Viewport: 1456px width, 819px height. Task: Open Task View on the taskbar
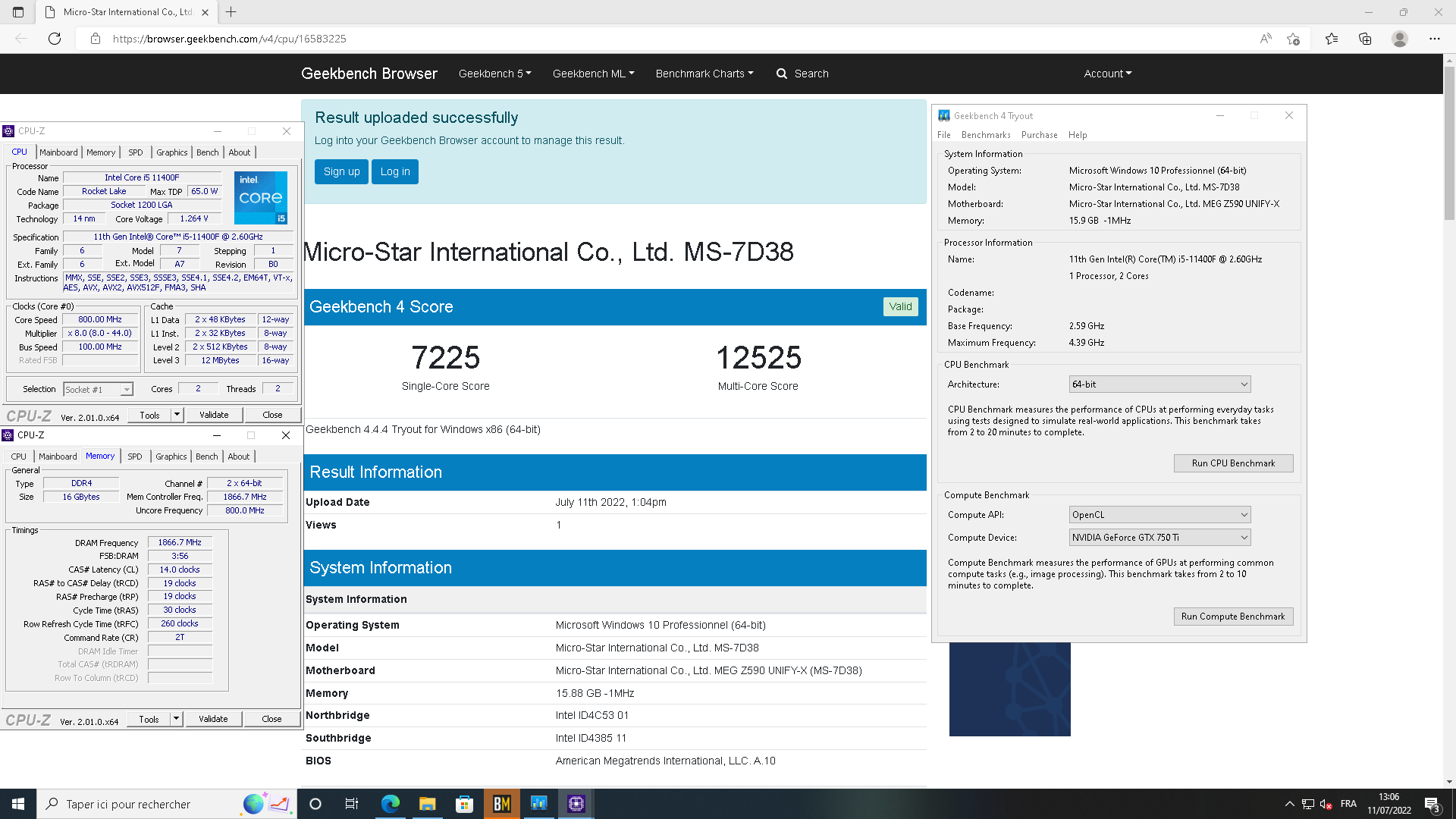tap(351, 804)
